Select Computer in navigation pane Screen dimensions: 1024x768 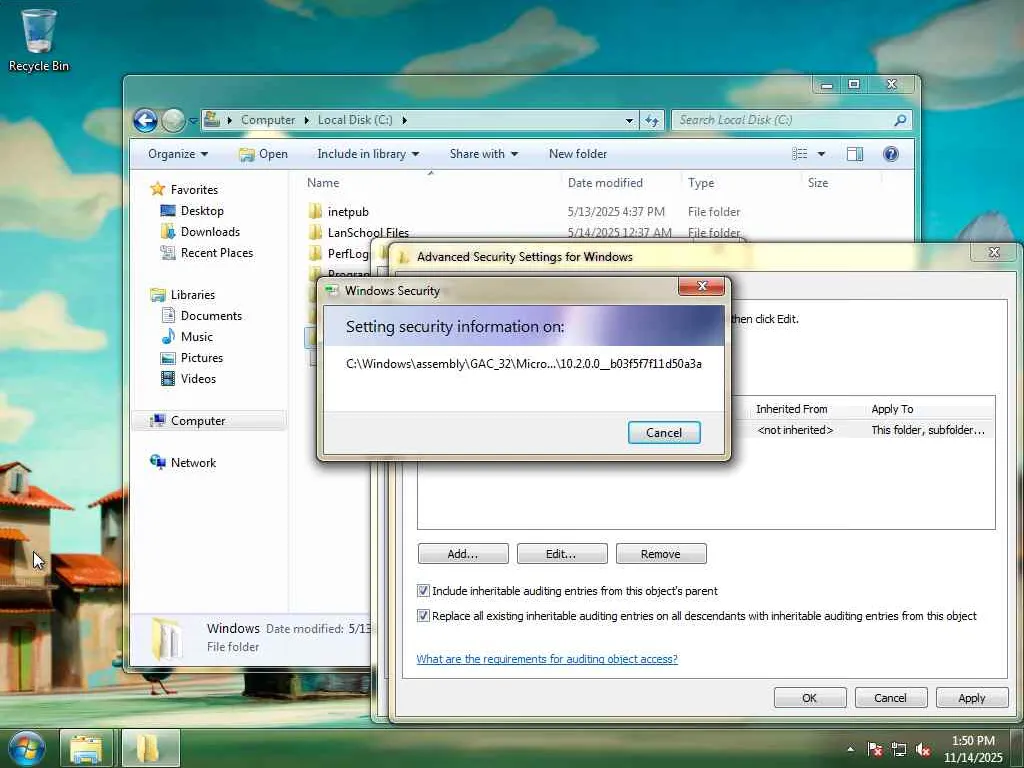[209, 421]
